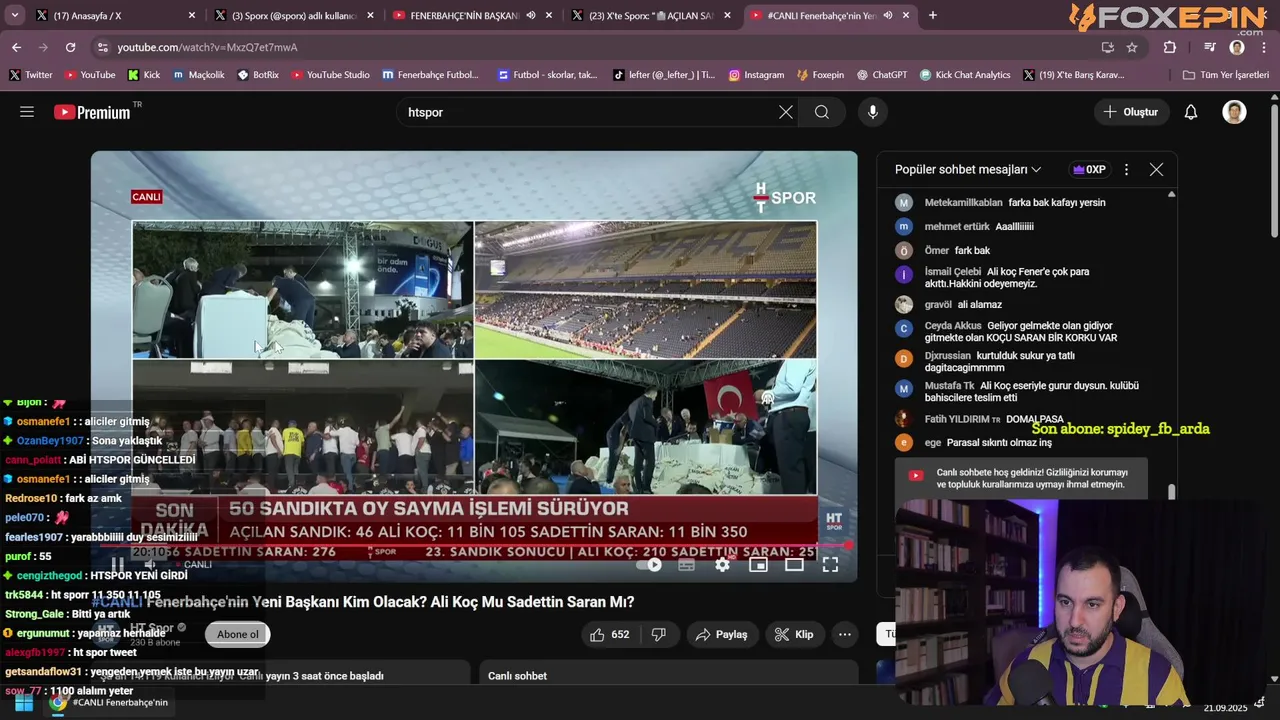The image size is (1280, 720).
Task: Switch to miniplayer mode
Action: pos(758,565)
